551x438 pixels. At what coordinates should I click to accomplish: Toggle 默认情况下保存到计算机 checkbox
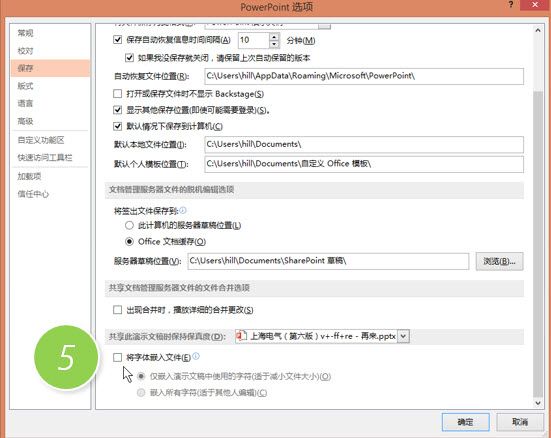pyautogui.click(x=117, y=126)
